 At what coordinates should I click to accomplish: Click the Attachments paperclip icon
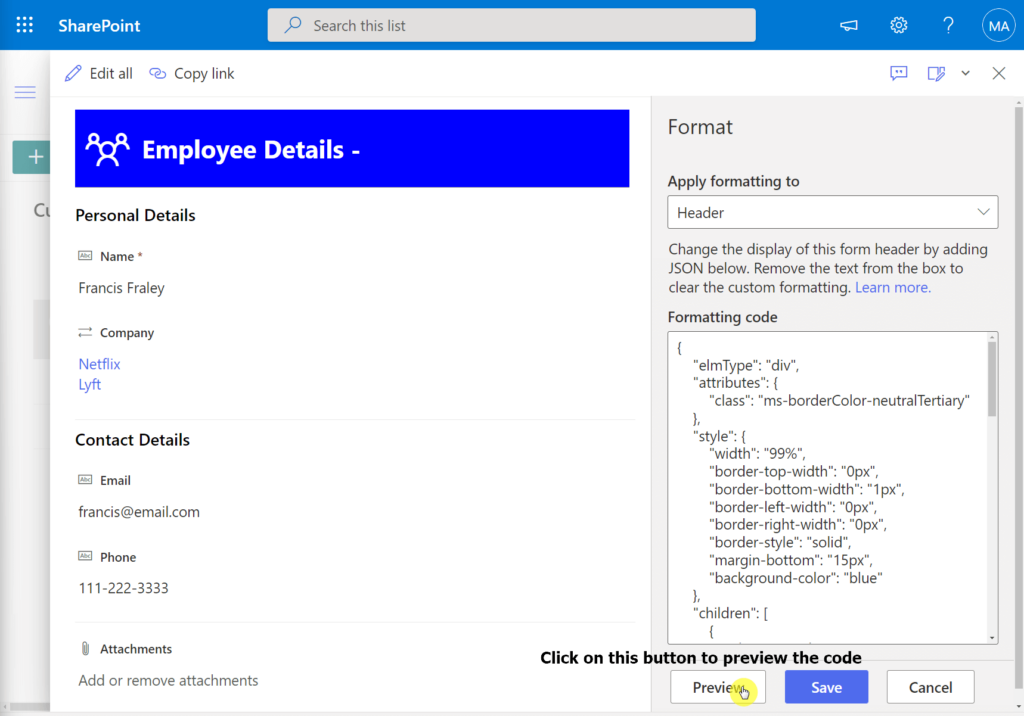[x=85, y=648]
